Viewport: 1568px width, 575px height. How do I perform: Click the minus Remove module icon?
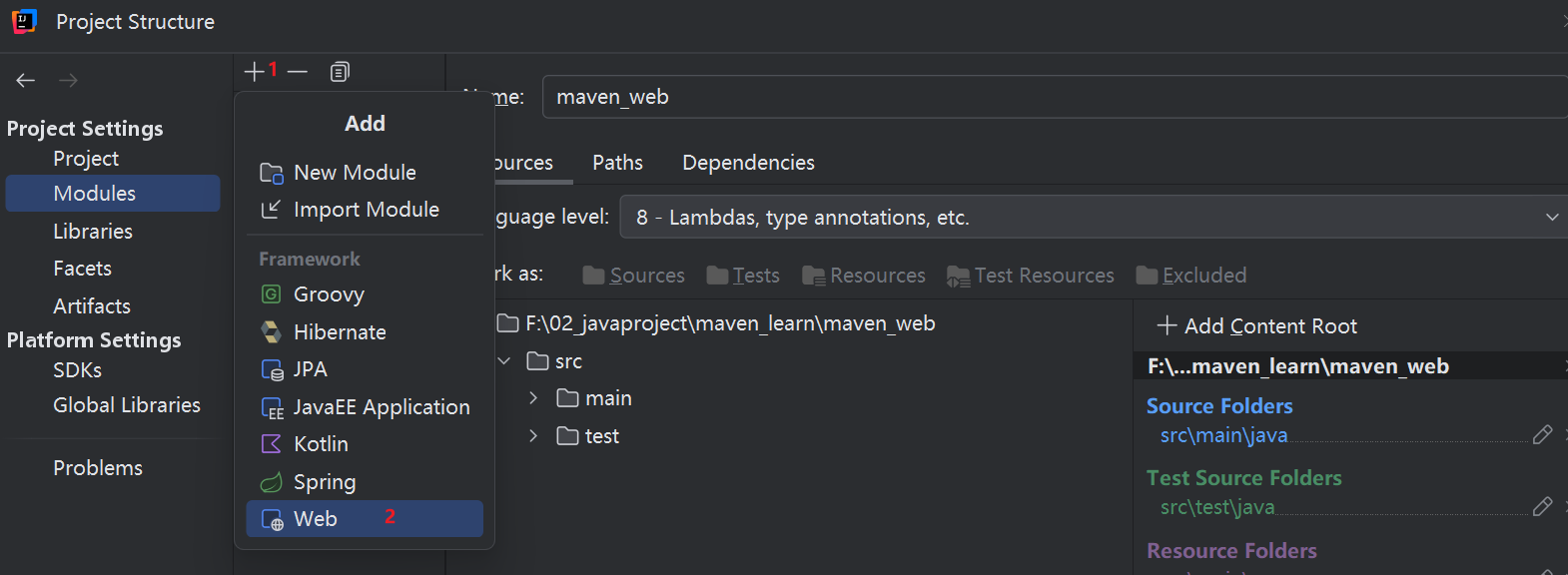tap(298, 72)
